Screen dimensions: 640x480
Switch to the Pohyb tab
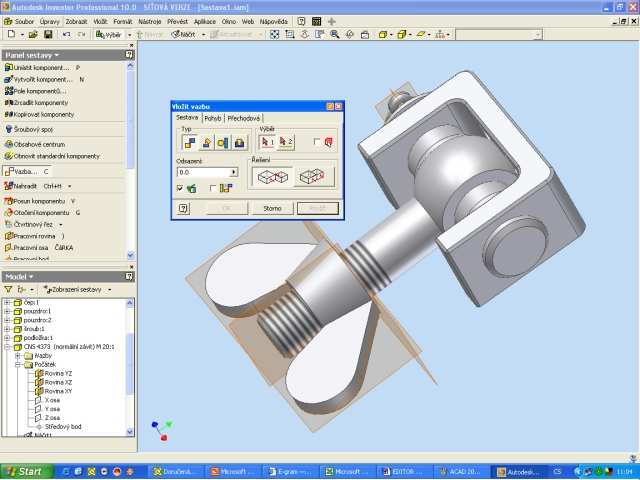pyautogui.click(x=212, y=118)
